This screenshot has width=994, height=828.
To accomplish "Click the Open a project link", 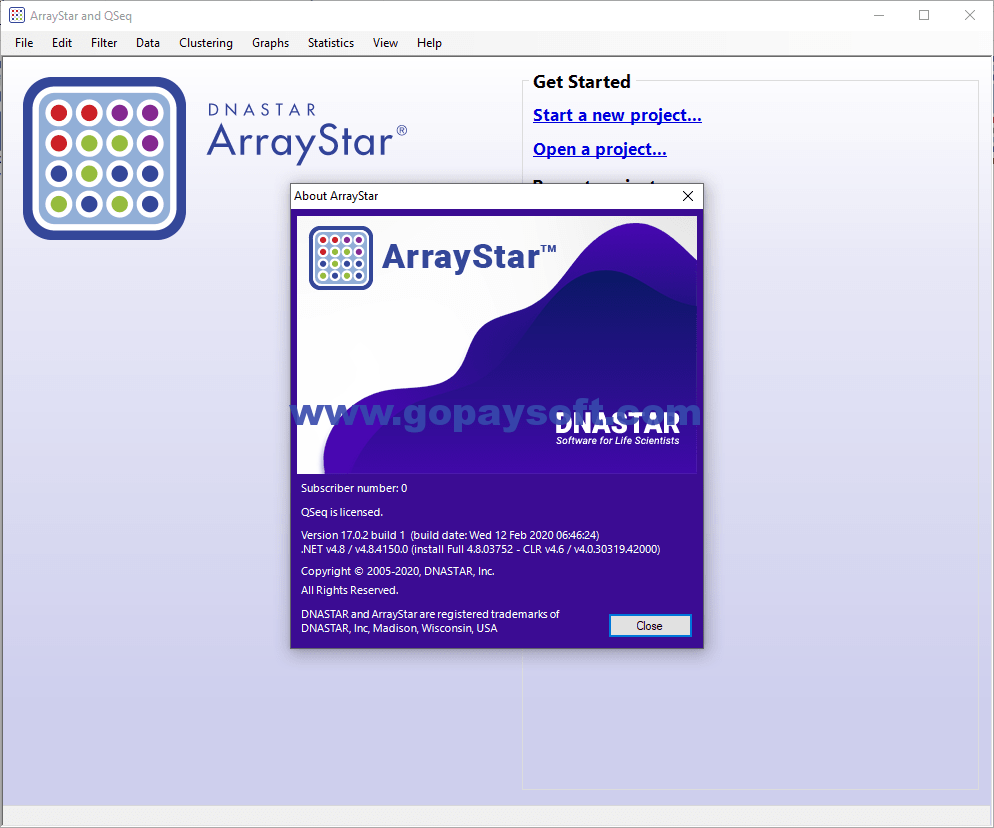I will (x=600, y=150).
